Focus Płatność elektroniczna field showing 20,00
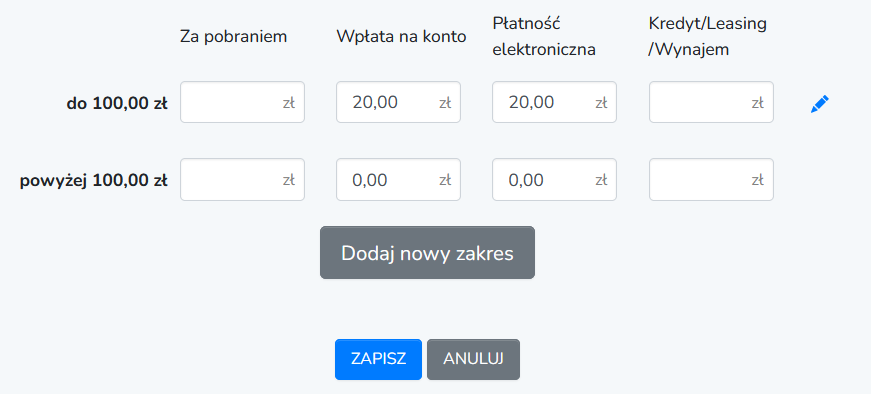The height and width of the screenshot is (394, 871). click(x=554, y=102)
